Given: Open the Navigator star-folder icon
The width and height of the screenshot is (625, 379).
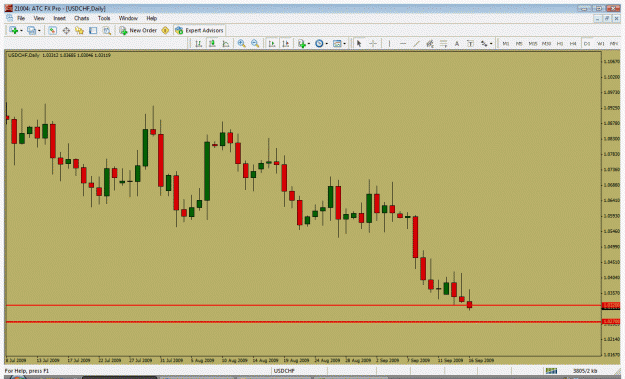Looking at the screenshot, I should pyautogui.click(x=79, y=30).
